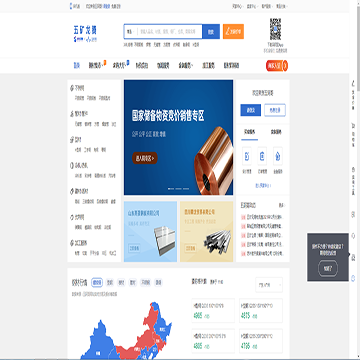360x360 pixels.
Task: Click the third service icon under the services tabs
Action: 278,156
